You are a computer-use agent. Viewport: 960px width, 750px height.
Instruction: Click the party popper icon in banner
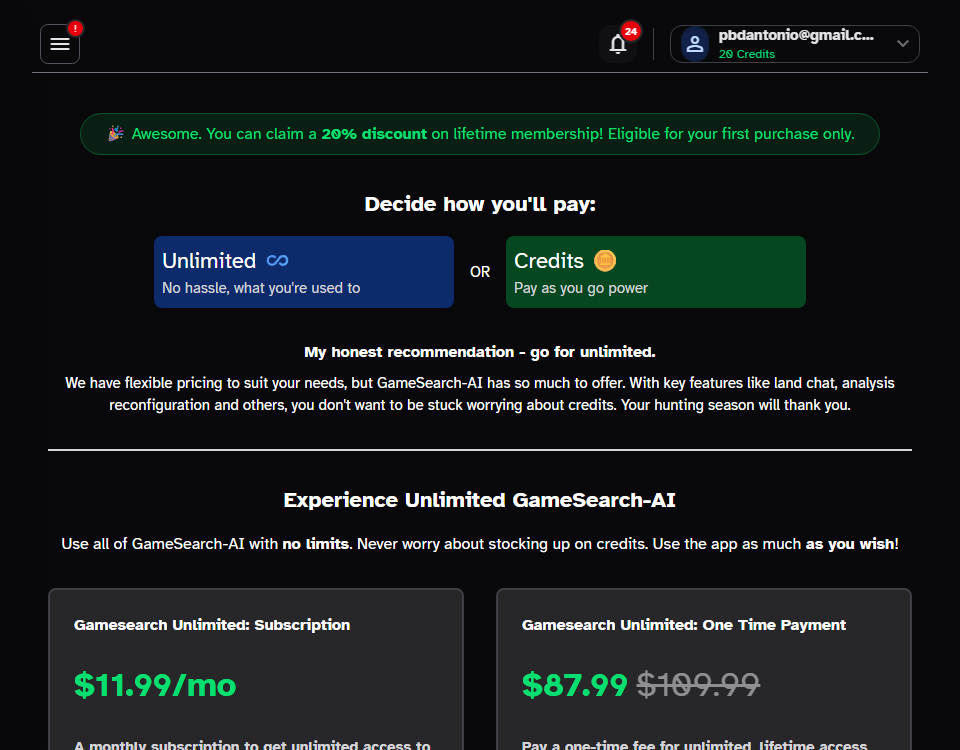pyautogui.click(x=116, y=133)
